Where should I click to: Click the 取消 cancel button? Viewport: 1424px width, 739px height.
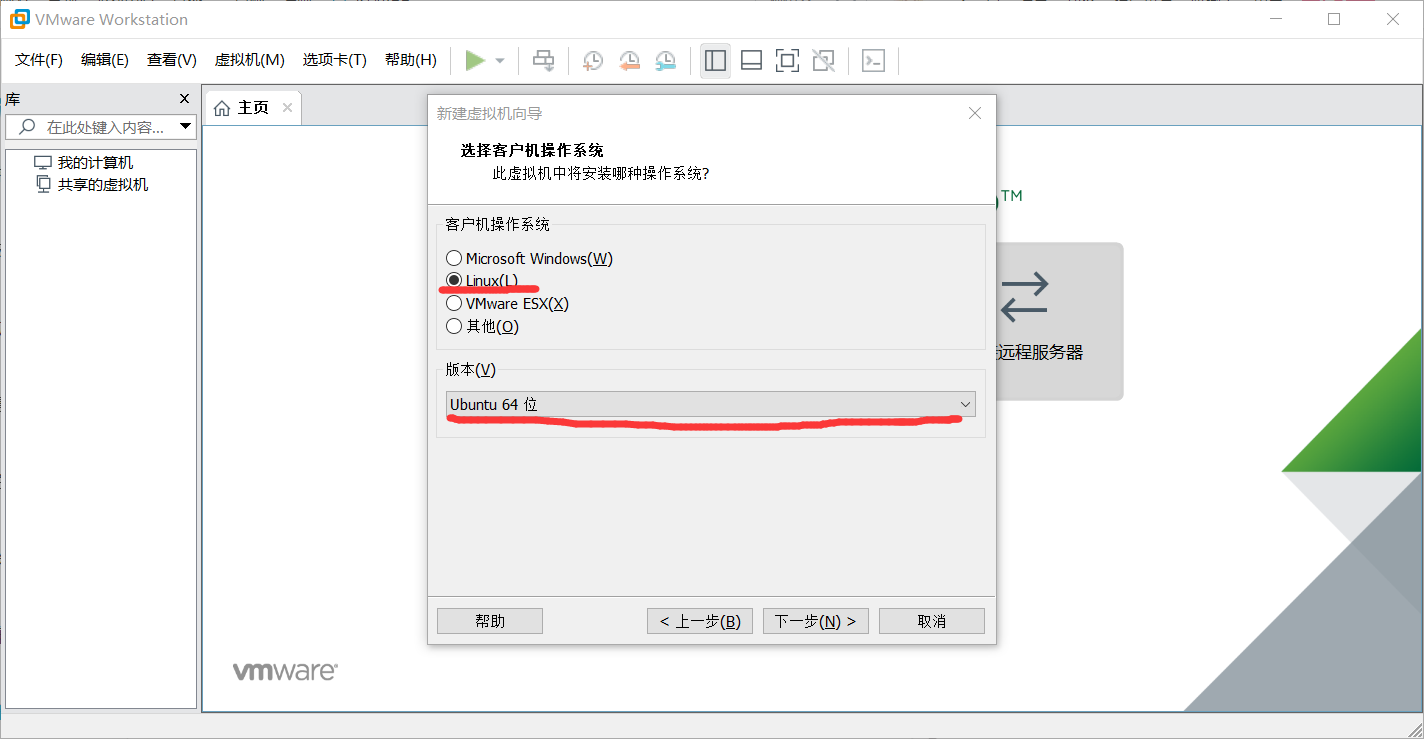932,621
